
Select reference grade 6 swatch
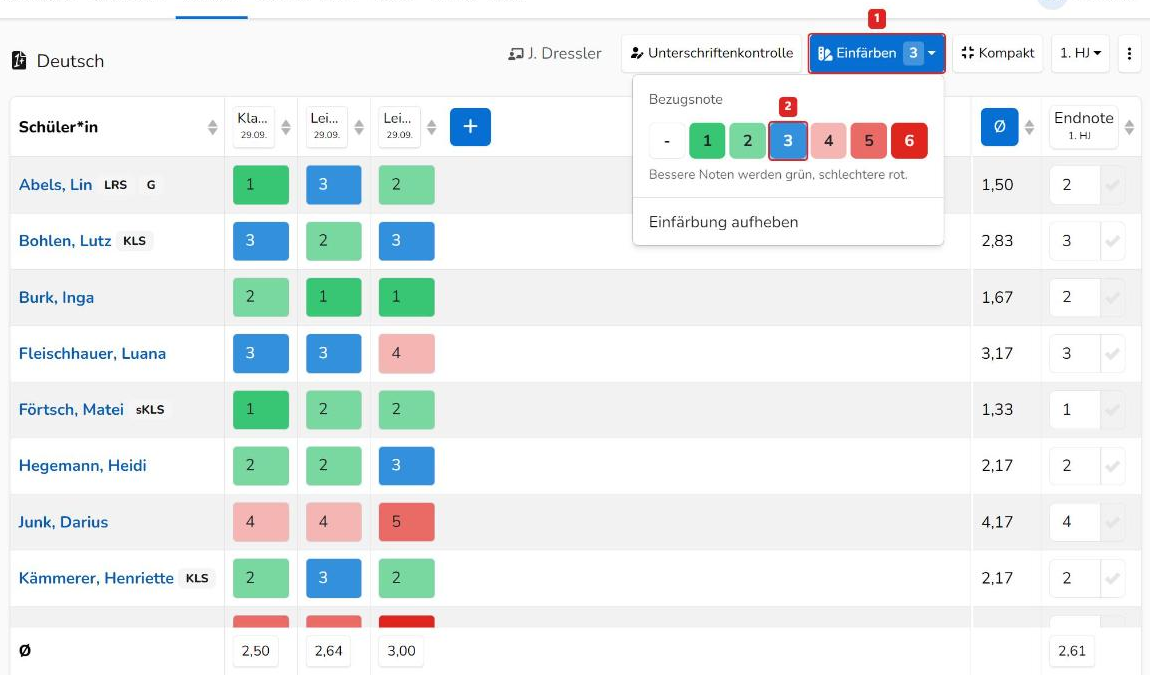(x=909, y=140)
